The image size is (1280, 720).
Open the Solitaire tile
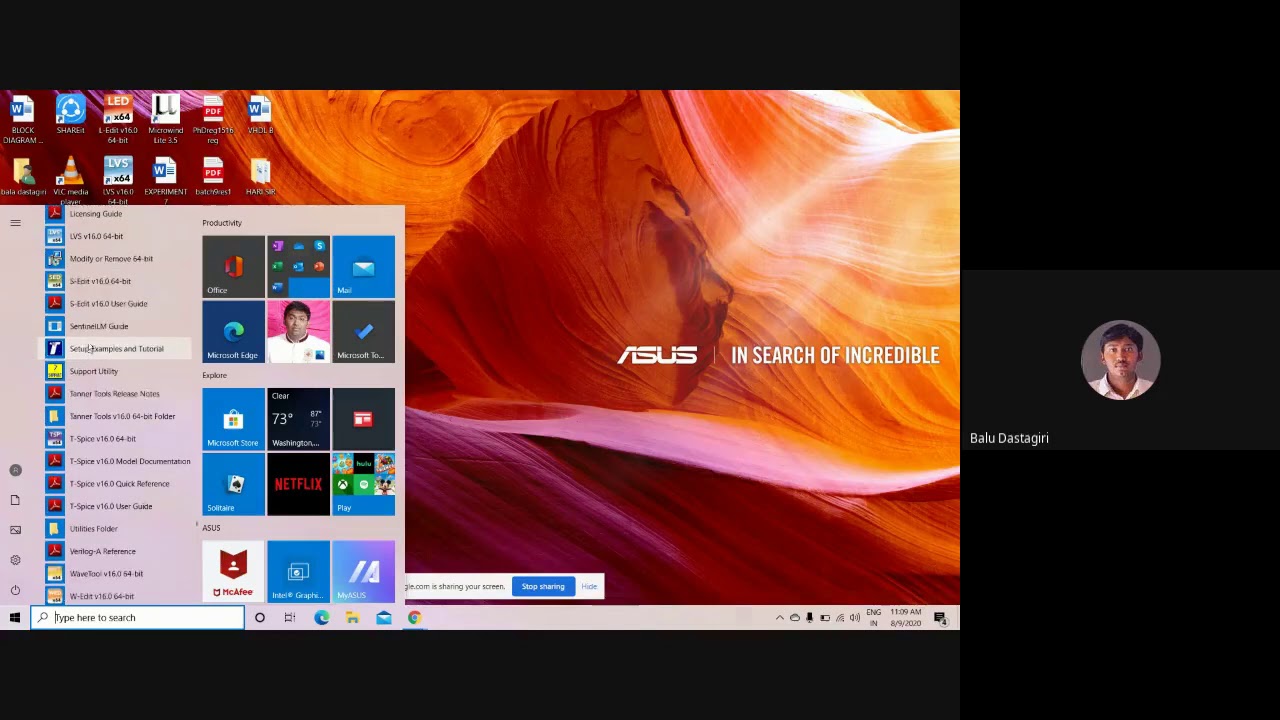233,484
